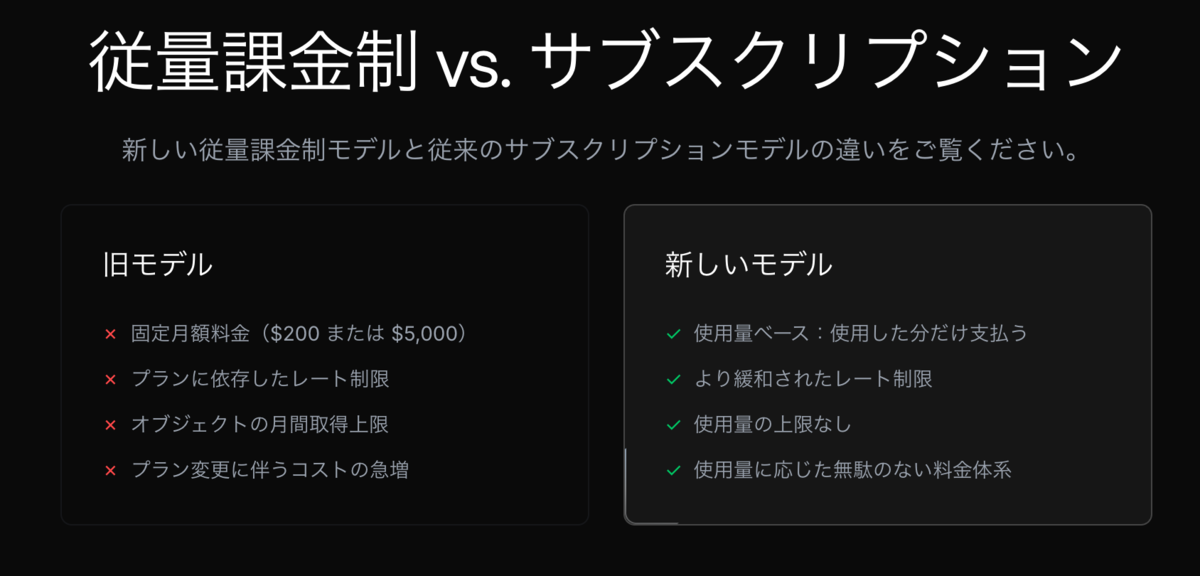The image size is (1200, 576).
Task: Click the red X beside 固定月額料金
Action: [x=111, y=334]
